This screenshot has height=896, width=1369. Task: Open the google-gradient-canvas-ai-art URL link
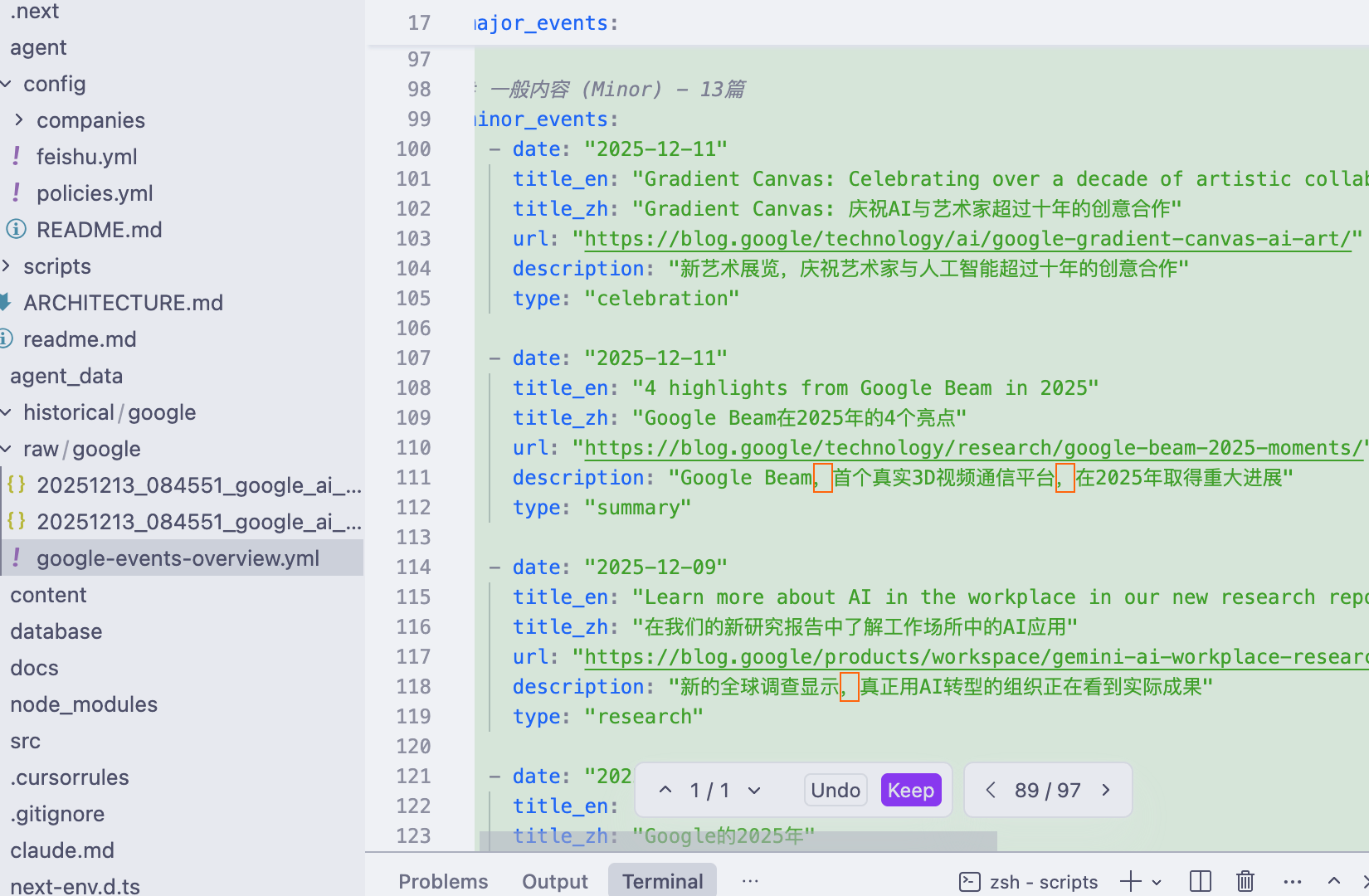tap(967, 239)
